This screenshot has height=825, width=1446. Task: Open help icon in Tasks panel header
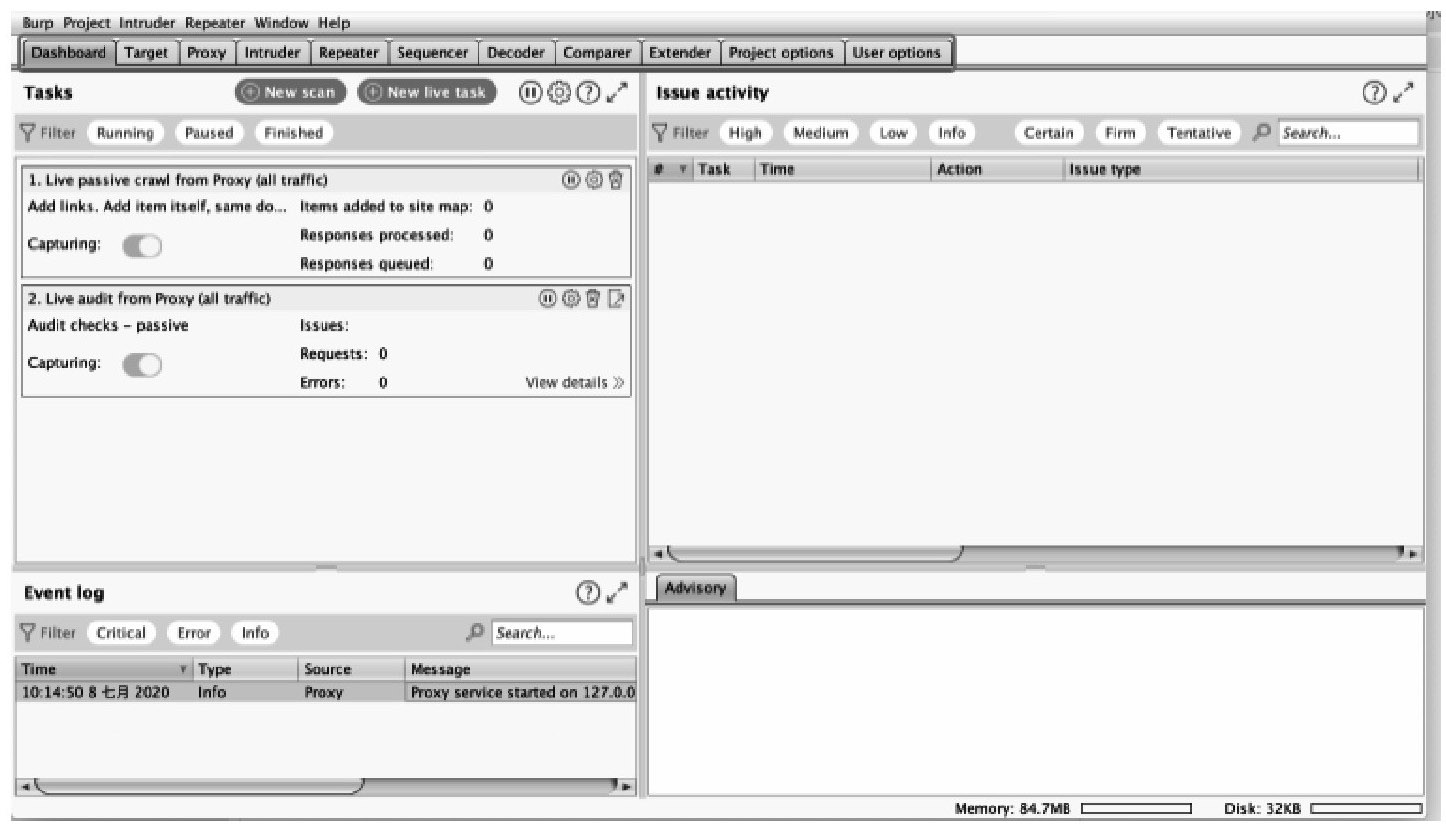(x=590, y=92)
